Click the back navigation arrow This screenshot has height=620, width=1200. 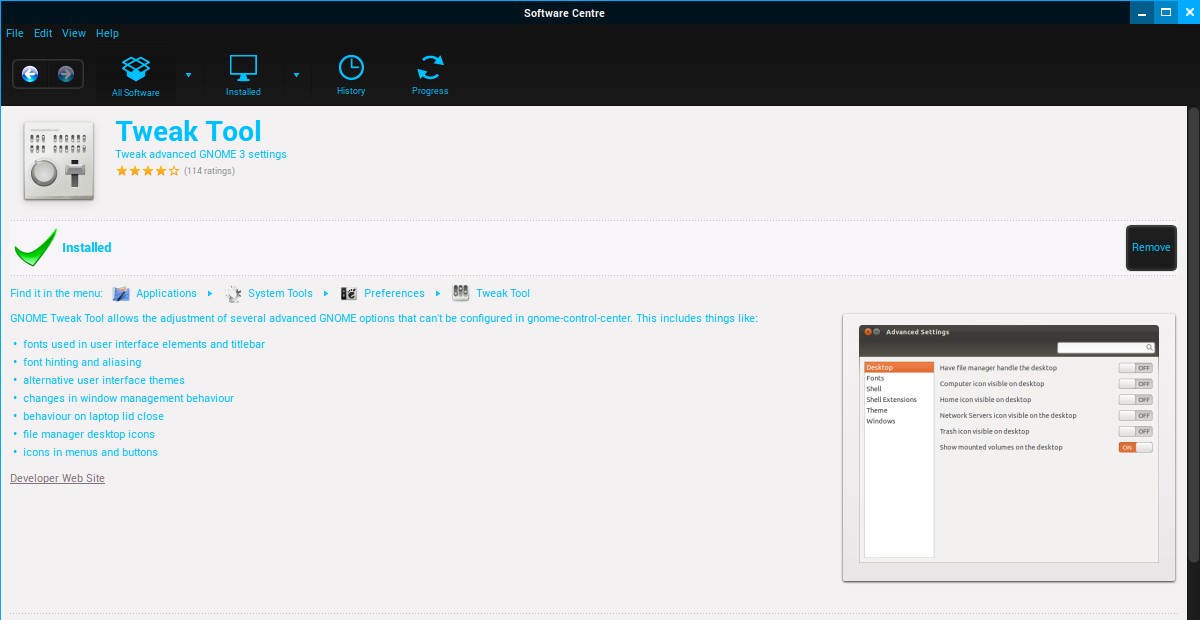30,74
